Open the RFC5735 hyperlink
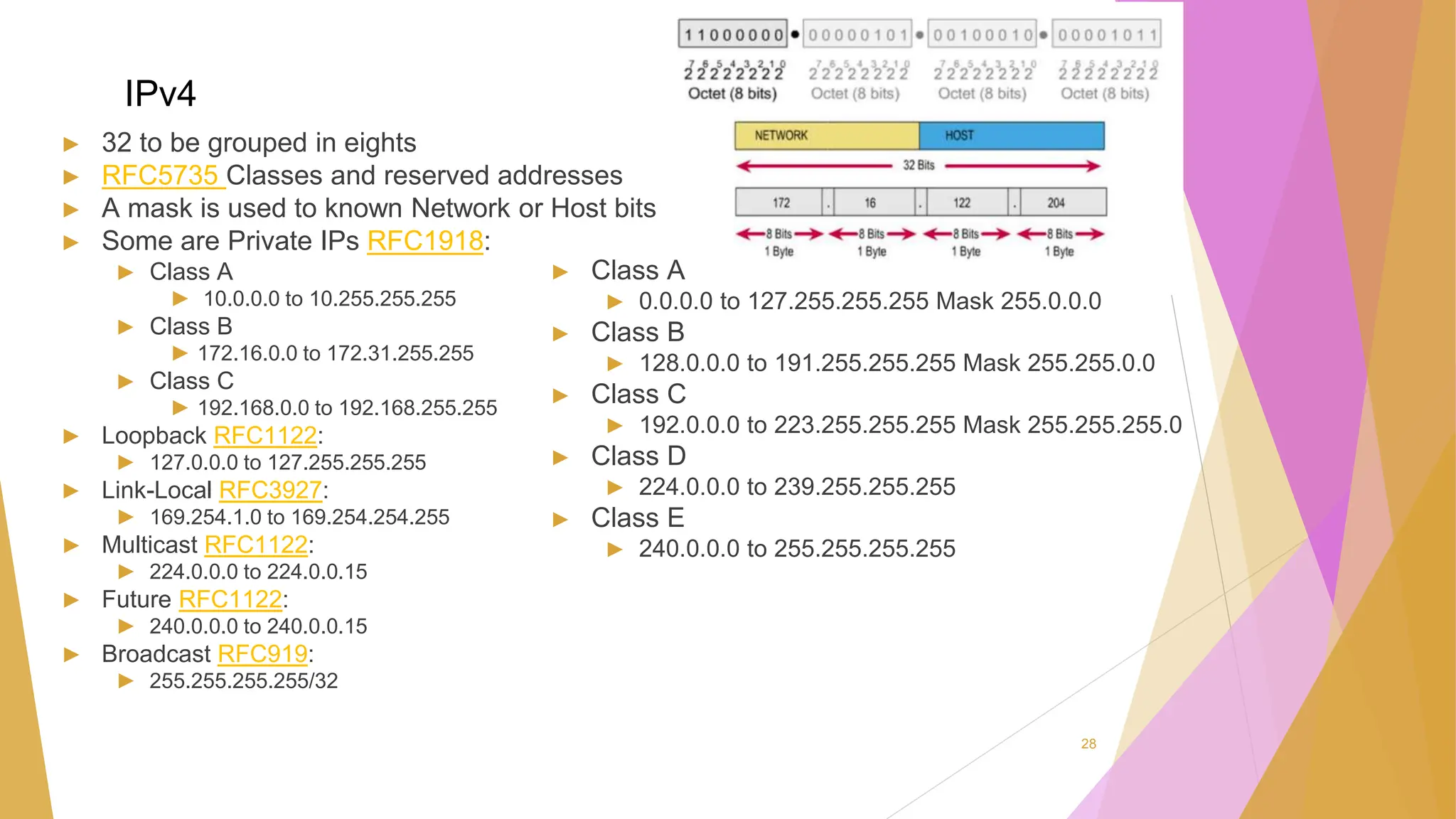1456x819 pixels. coord(161,176)
